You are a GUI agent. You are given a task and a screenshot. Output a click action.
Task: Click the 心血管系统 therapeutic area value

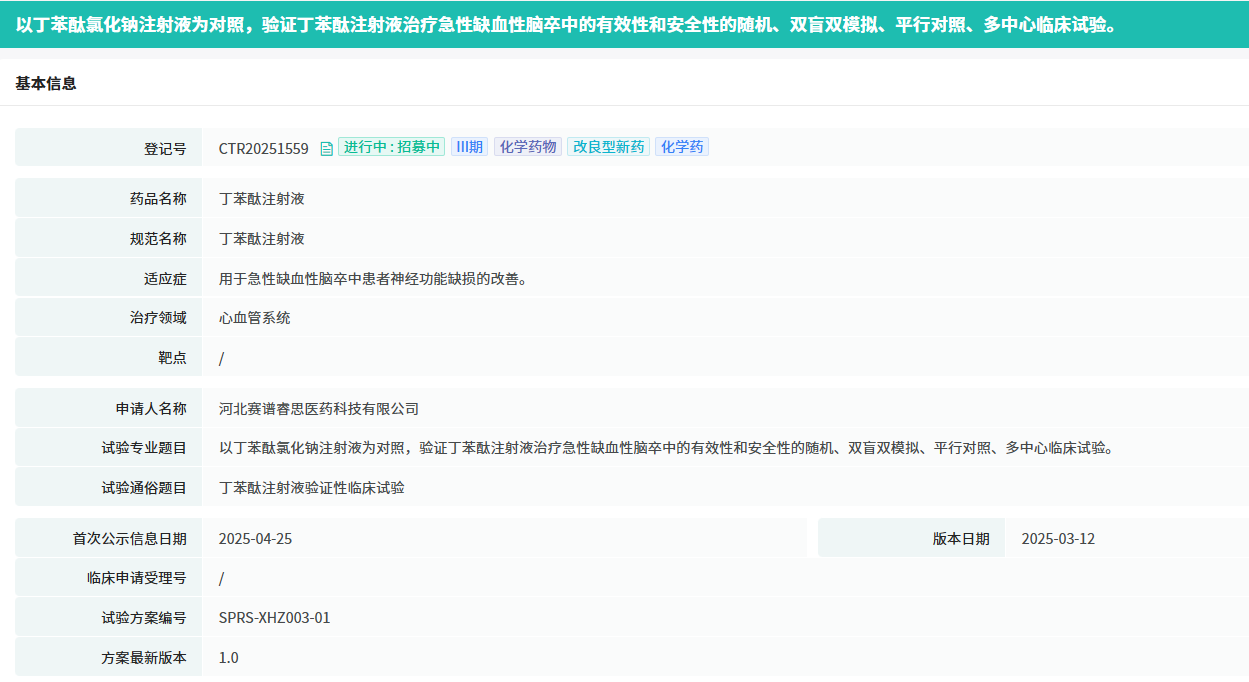point(255,318)
